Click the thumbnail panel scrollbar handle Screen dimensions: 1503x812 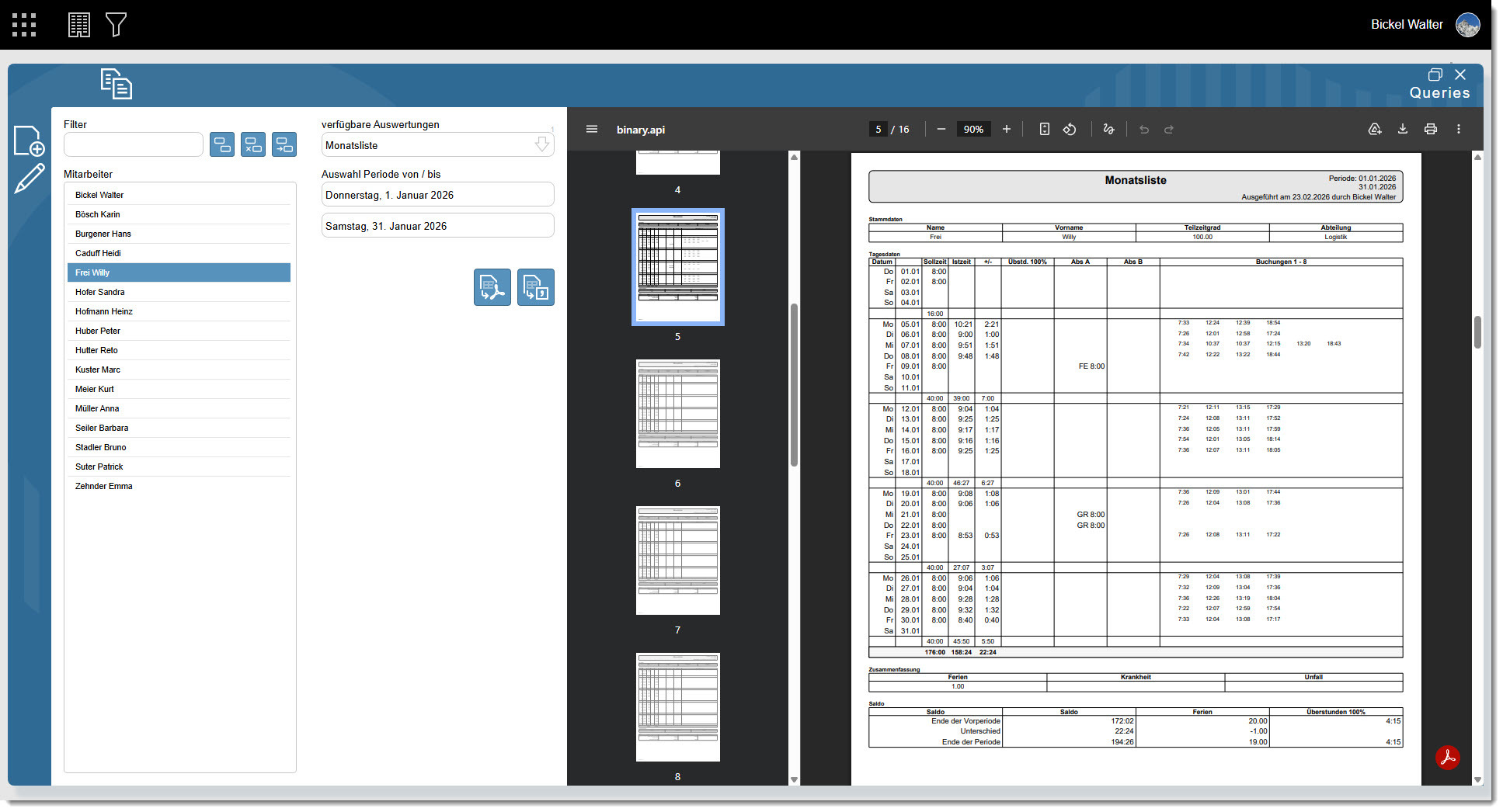794,384
